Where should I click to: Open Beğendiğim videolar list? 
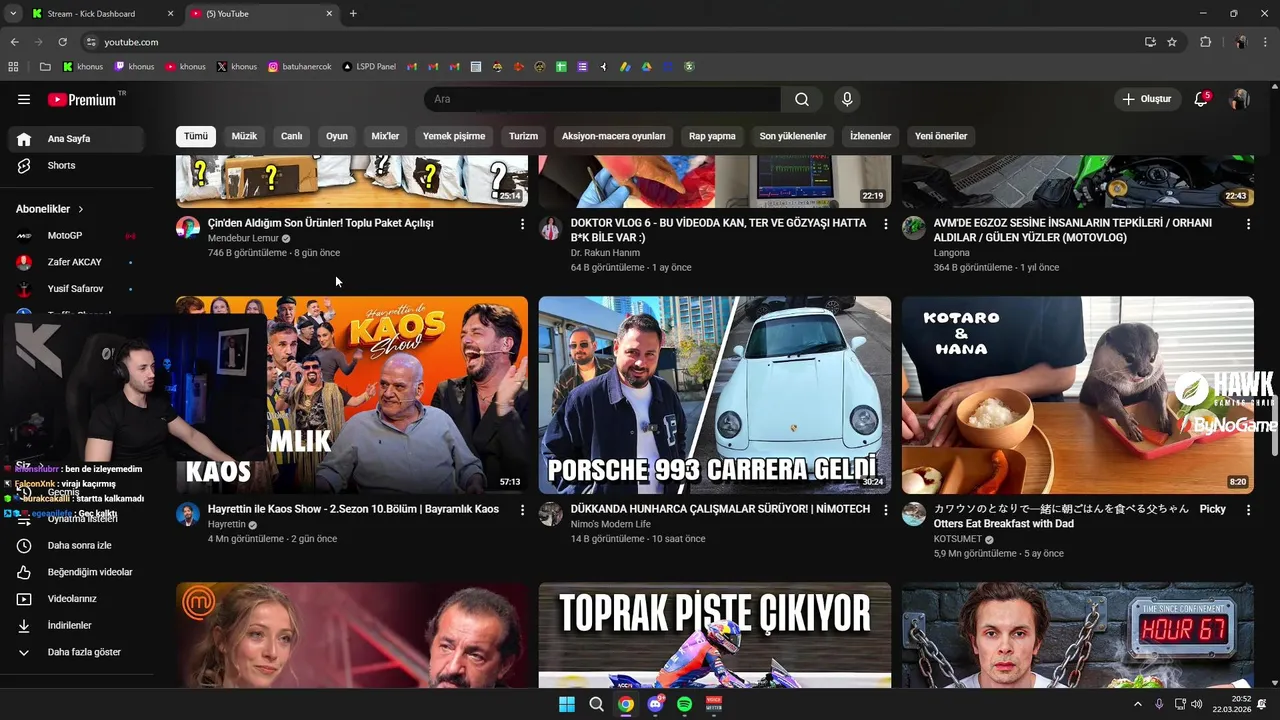click(x=76, y=572)
